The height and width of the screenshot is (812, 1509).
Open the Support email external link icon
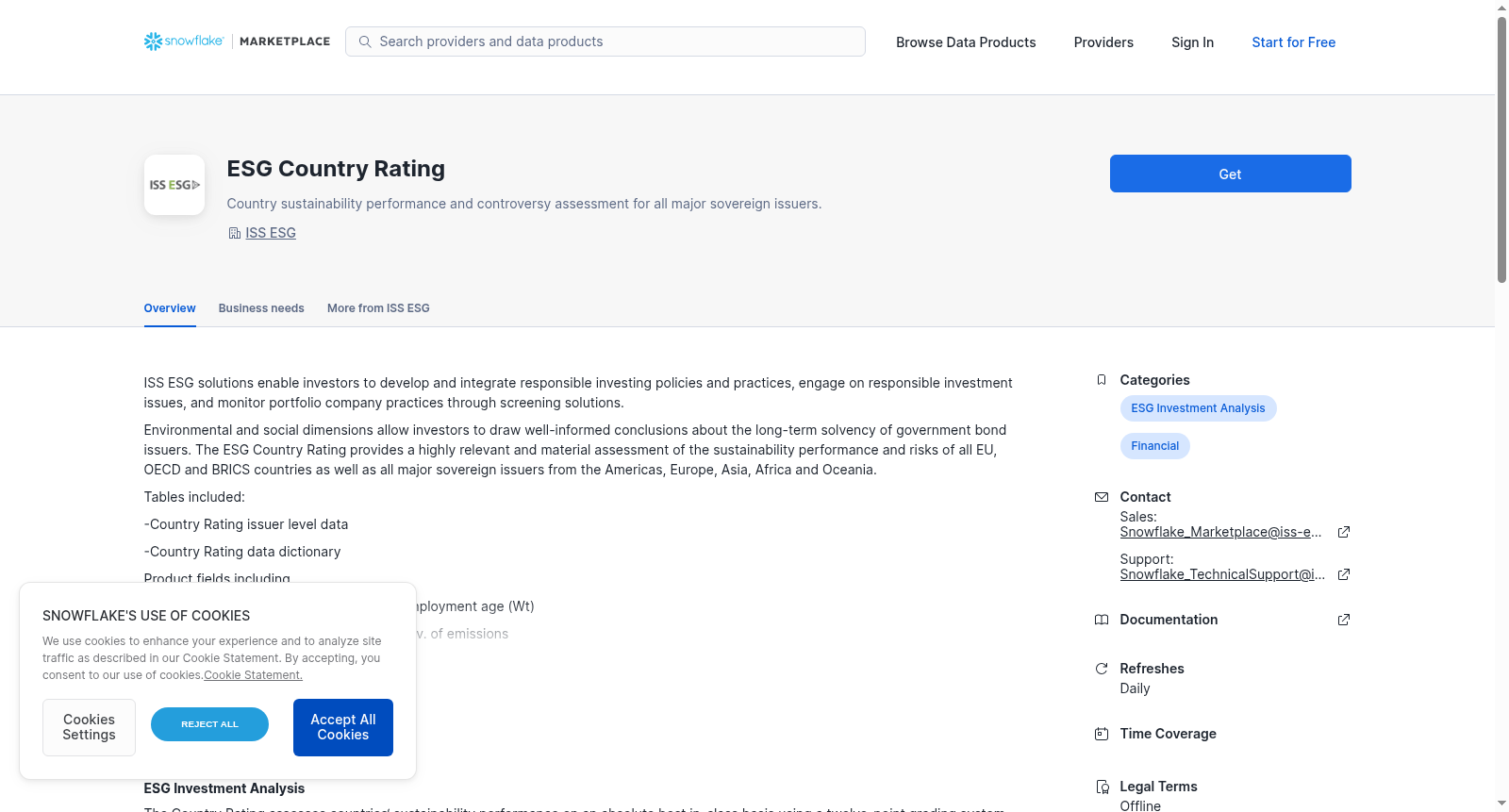1344,574
